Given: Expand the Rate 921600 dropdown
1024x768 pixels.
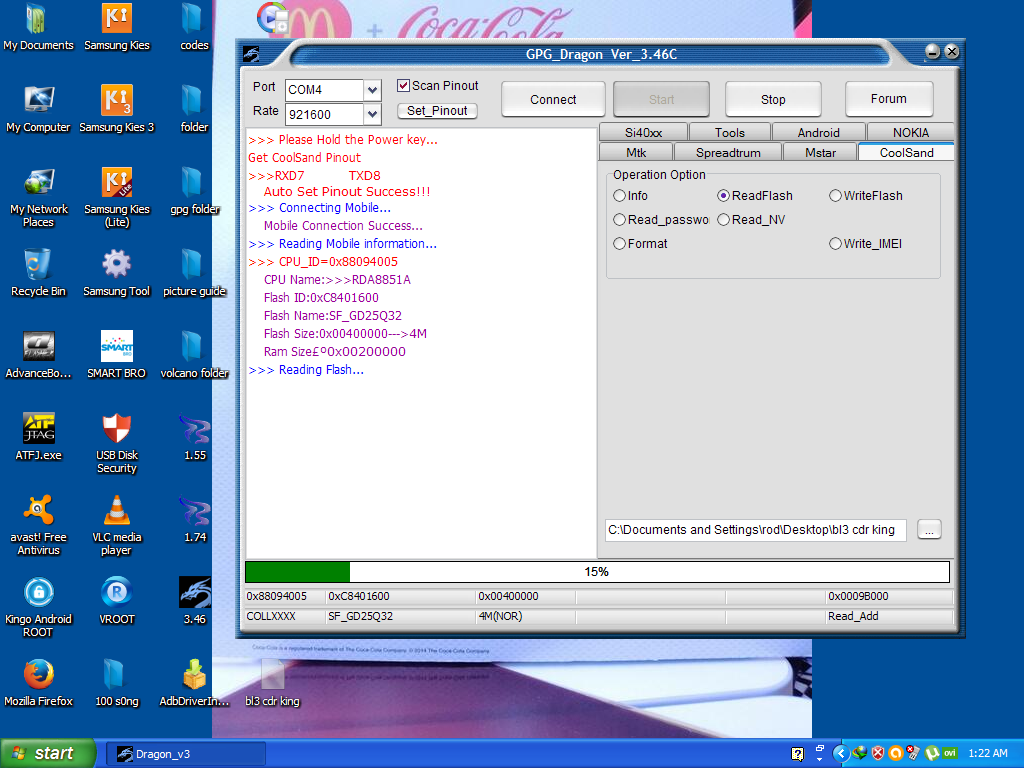Looking at the screenshot, I should pos(372,114).
